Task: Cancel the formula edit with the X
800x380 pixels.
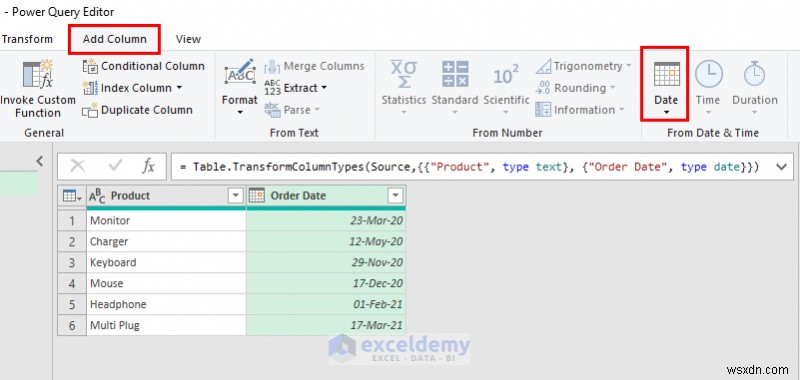Action: point(78,166)
